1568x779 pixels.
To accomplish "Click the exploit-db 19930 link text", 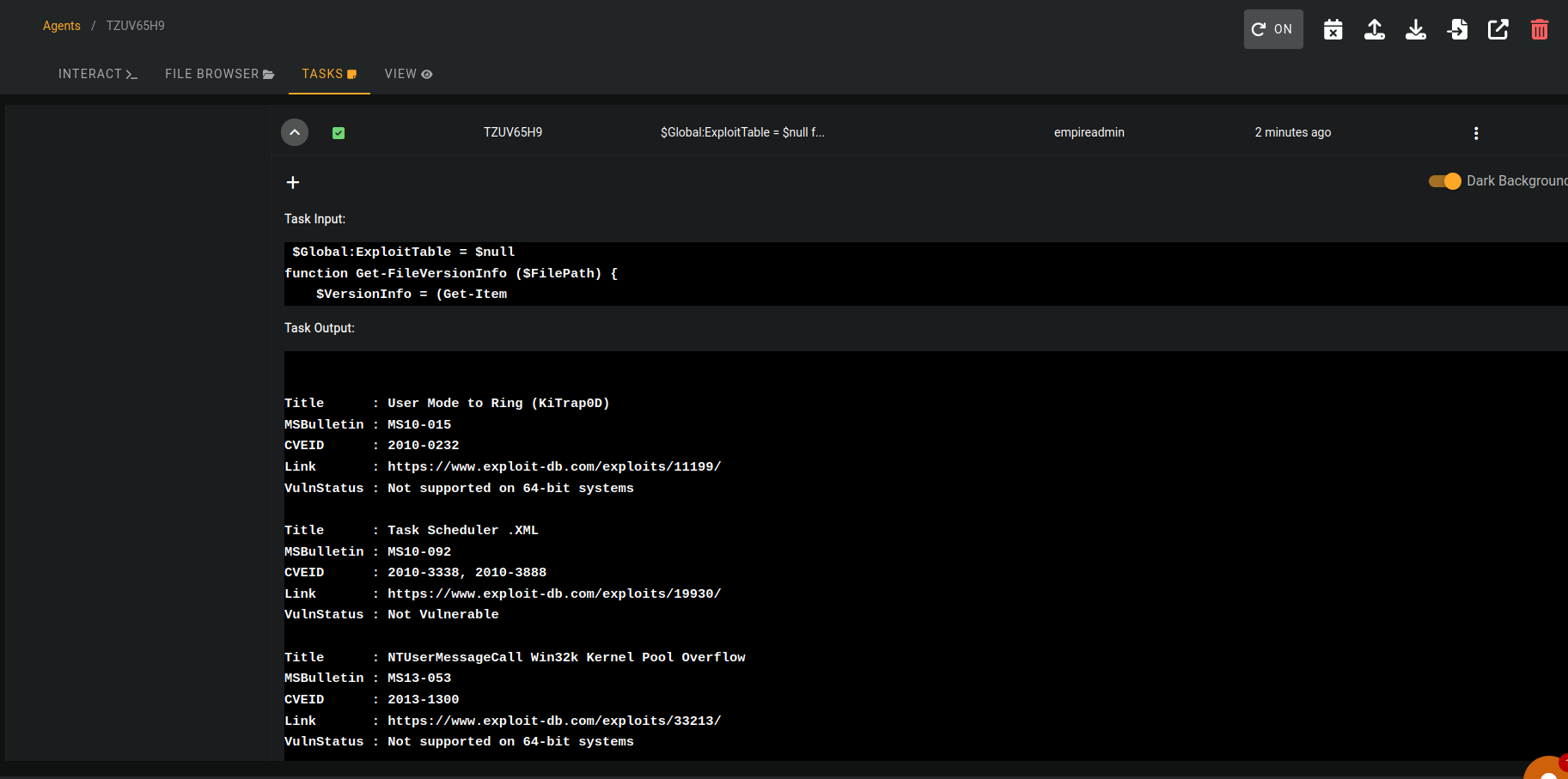I will 554,593.
